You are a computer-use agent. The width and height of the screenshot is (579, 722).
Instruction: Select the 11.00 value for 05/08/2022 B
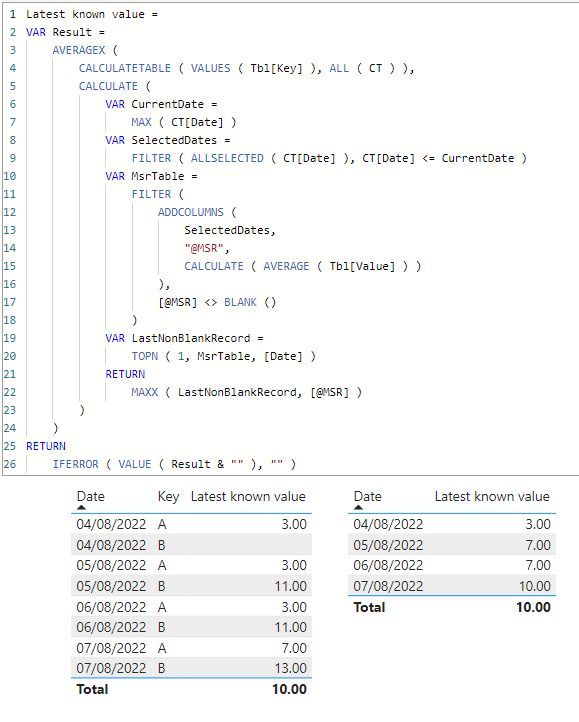(x=291, y=586)
